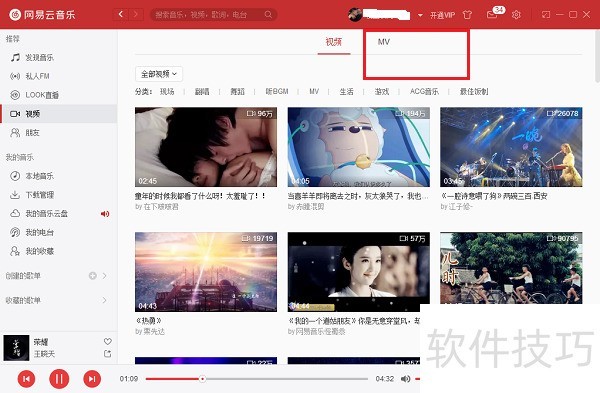Select 视频 in sidebar

pyautogui.click(x=58, y=114)
